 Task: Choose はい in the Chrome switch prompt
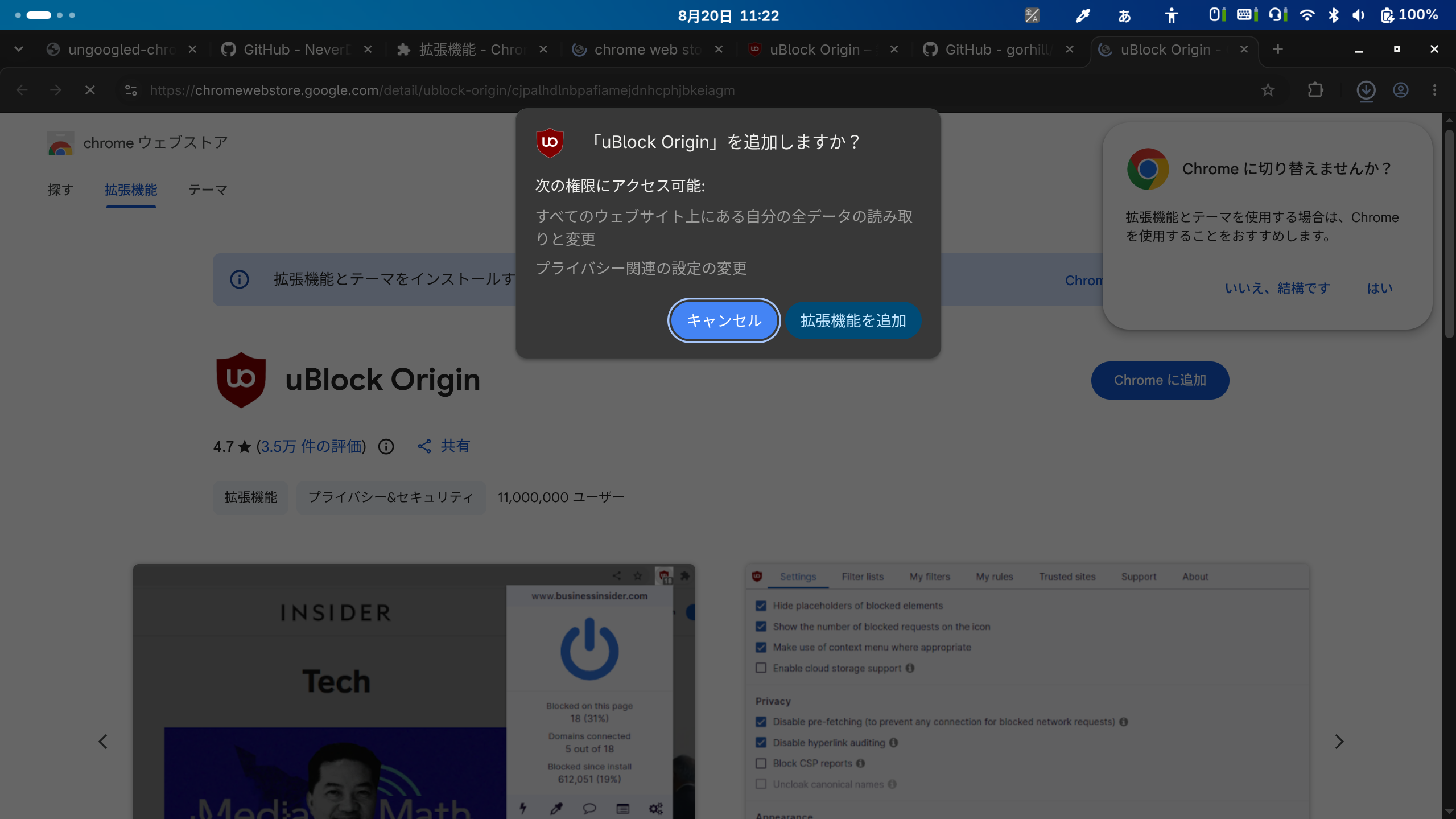1380,288
